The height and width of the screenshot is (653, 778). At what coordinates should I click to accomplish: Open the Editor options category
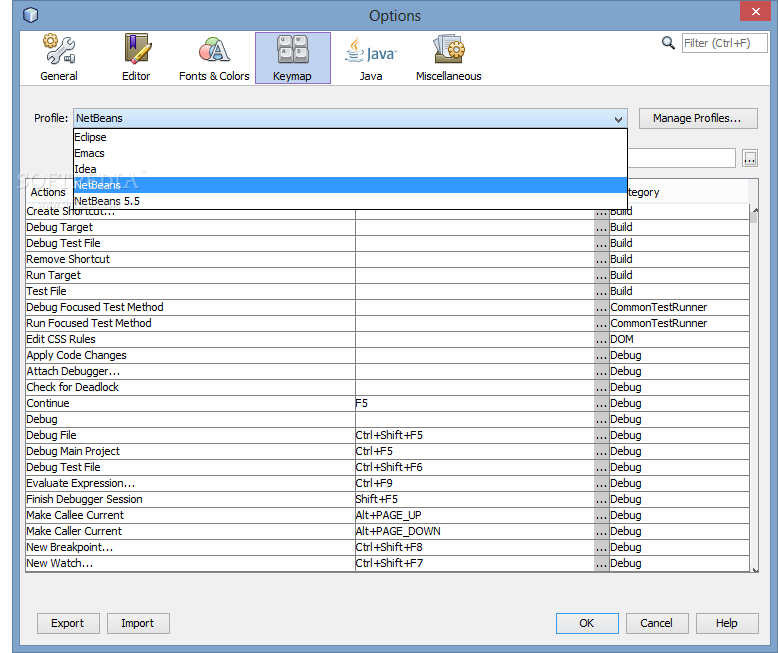136,58
